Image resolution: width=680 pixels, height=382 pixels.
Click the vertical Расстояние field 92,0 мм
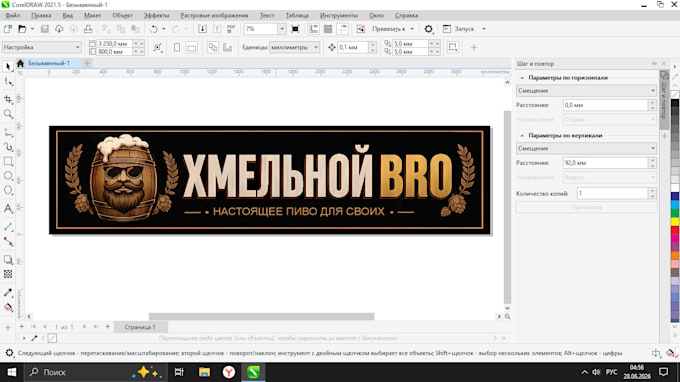605,163
